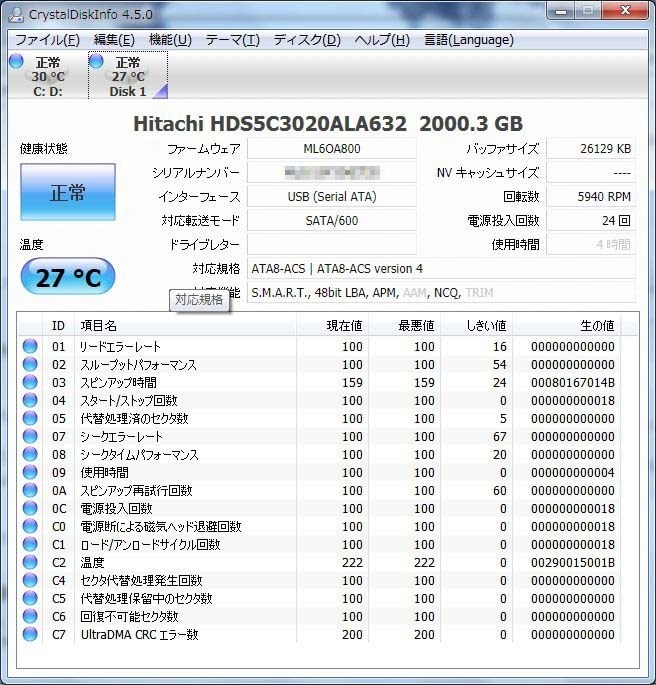
Task: Click status orb for row 0C 電源投入回数
Action: pos(30,508)
